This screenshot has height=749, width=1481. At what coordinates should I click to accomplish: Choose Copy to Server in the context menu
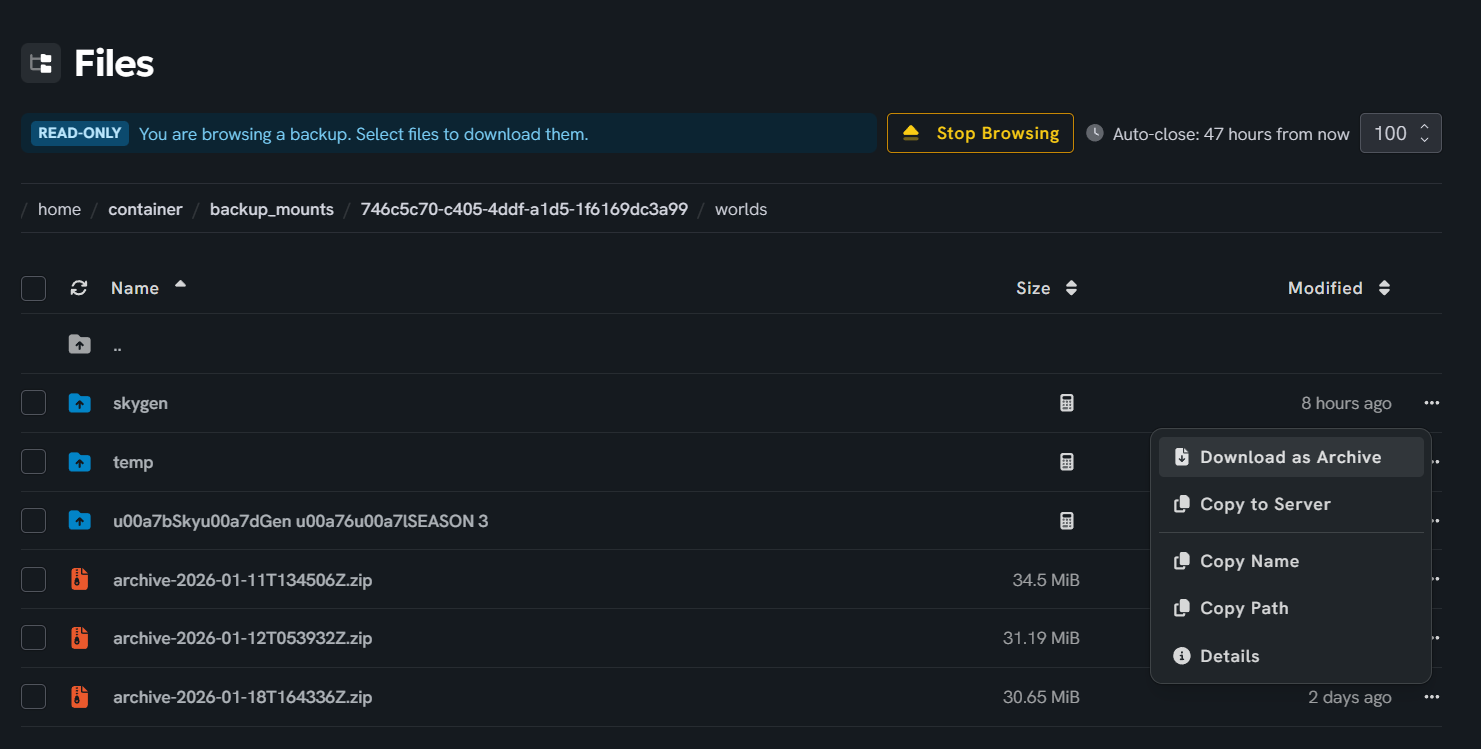tap(1291, 504)
